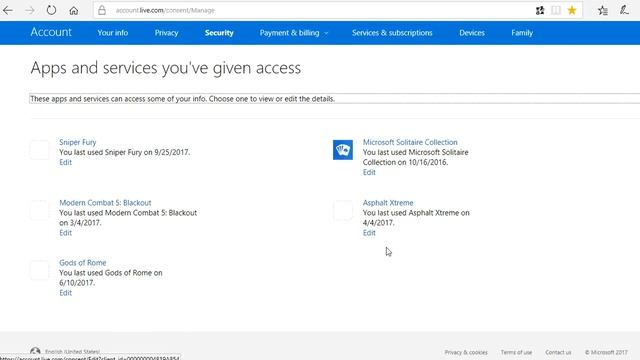Click the Microsoft Solitaire Collection app icon
This screenshot has height=360, width=640.
(x=343, y=150)
